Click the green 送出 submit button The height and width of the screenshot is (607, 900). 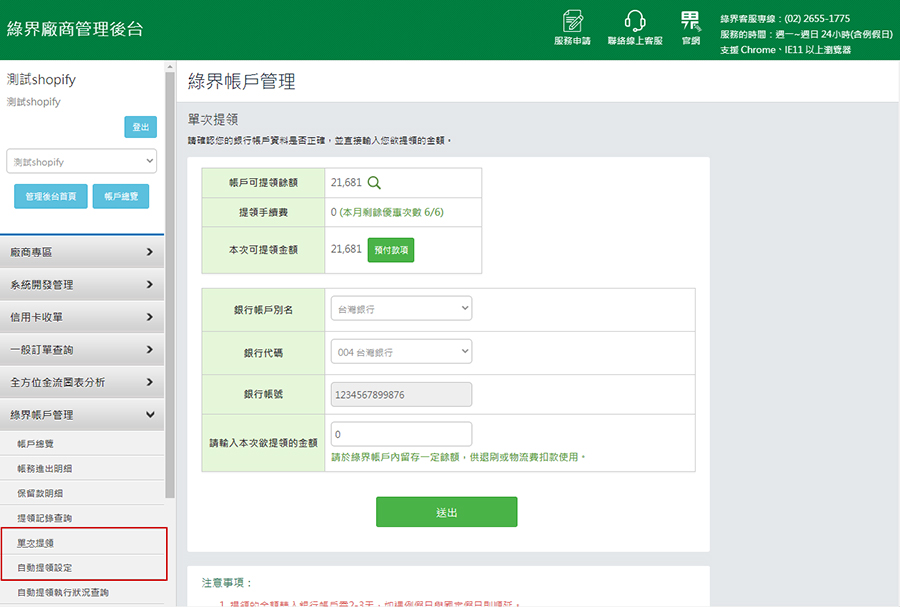(446, 512)
